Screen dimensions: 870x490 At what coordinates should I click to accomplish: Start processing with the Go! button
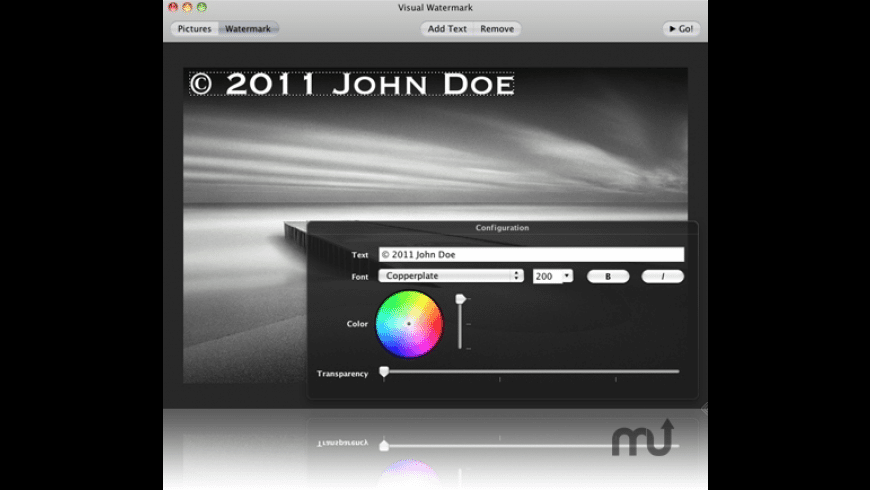pos(681,29)
